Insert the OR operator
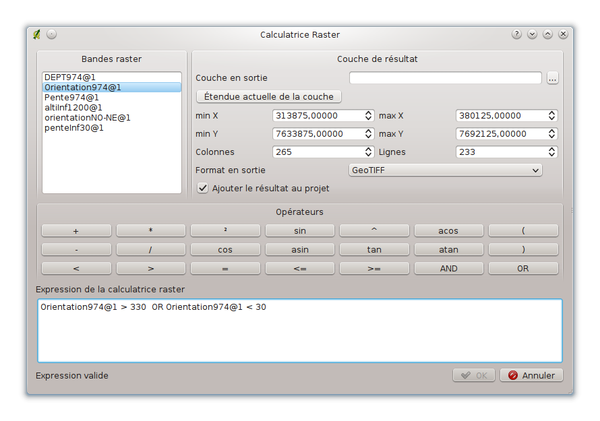 523,268
